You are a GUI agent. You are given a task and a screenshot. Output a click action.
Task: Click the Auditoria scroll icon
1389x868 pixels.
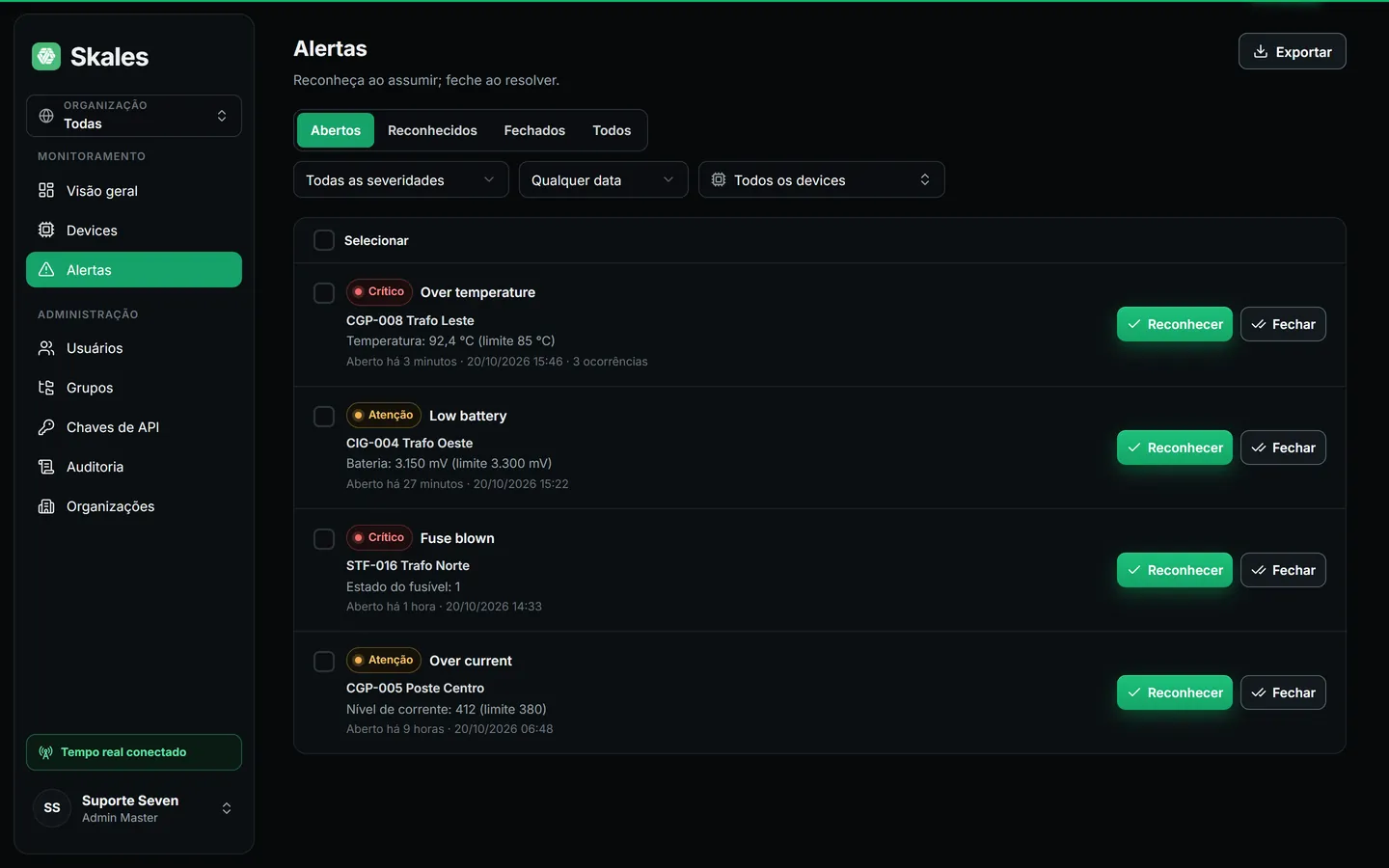[46, 466]
